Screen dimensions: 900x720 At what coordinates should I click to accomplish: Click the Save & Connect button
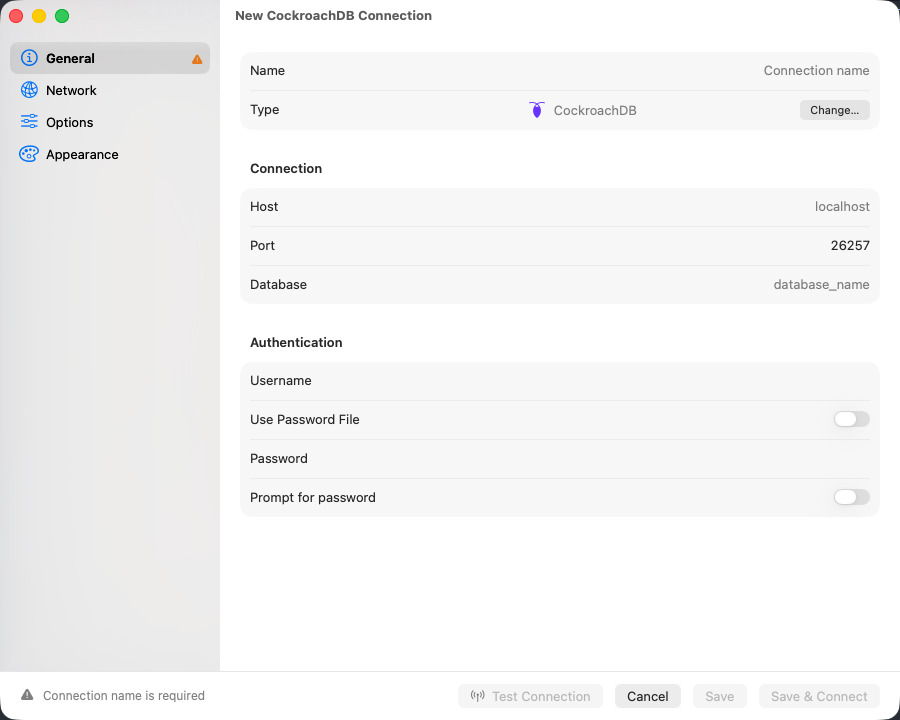(x=819, y=696)
